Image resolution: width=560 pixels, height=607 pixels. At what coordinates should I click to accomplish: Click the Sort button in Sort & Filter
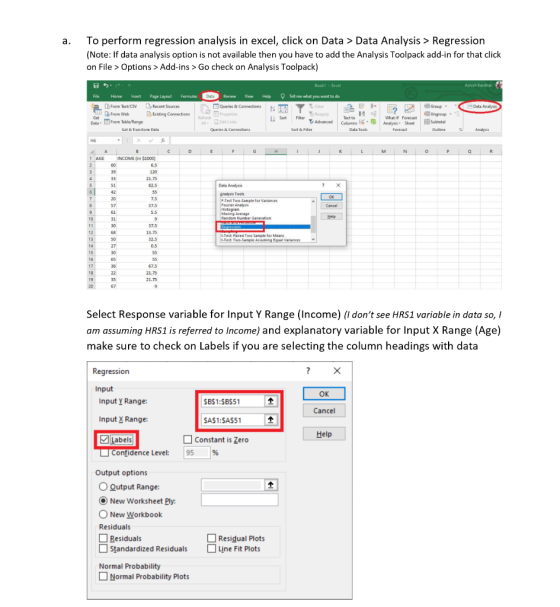click(x=283, y=112)
